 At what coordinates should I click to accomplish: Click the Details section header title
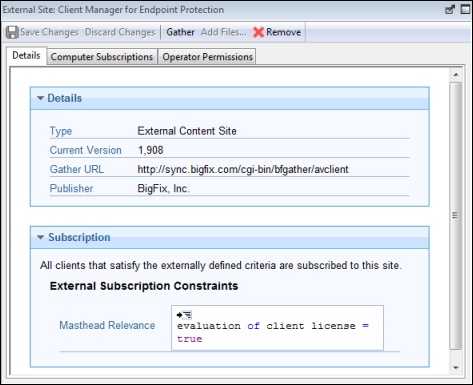[x=64, y=98]
